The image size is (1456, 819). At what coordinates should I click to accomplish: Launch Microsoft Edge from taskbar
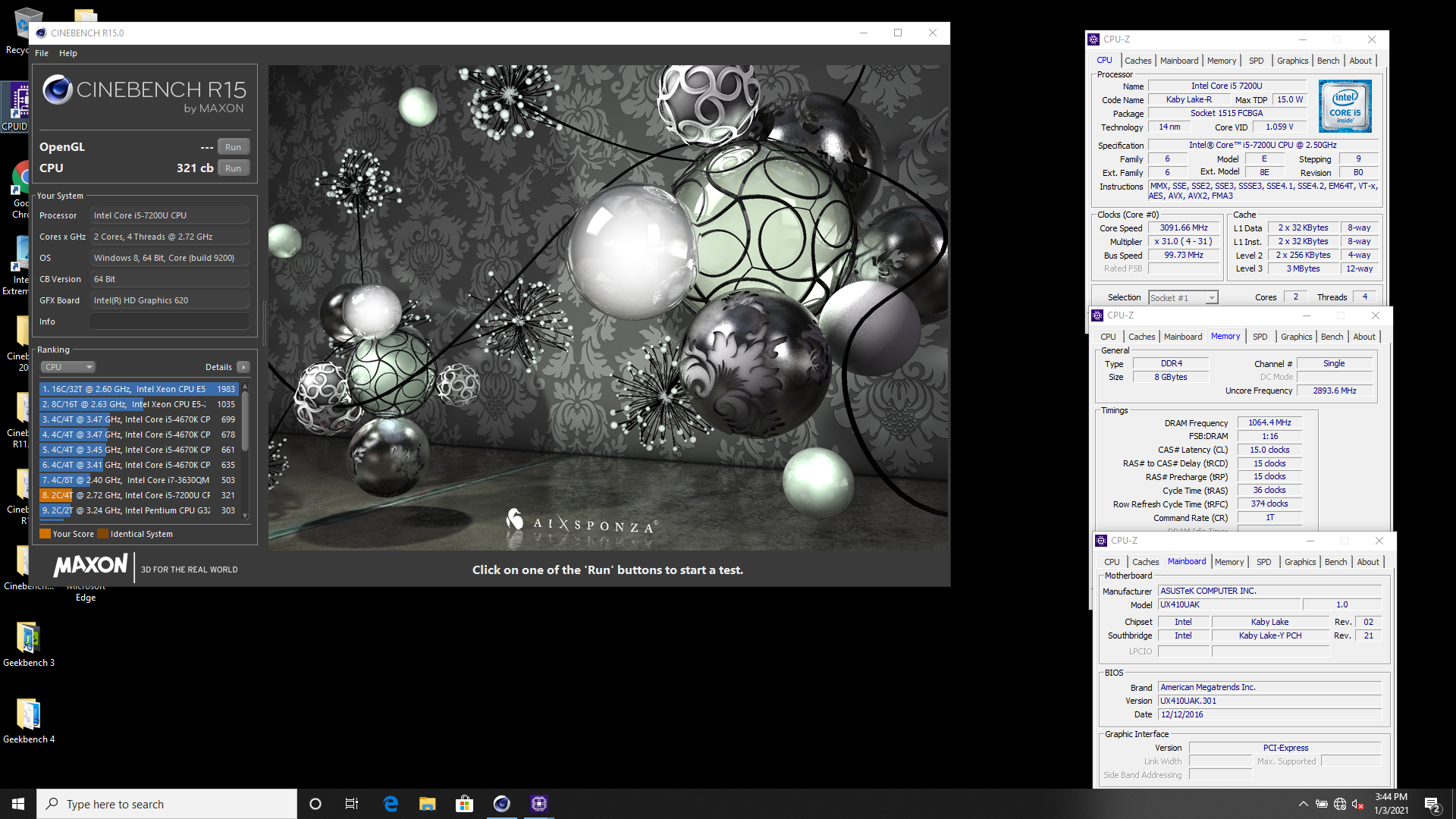pos(391,804)
